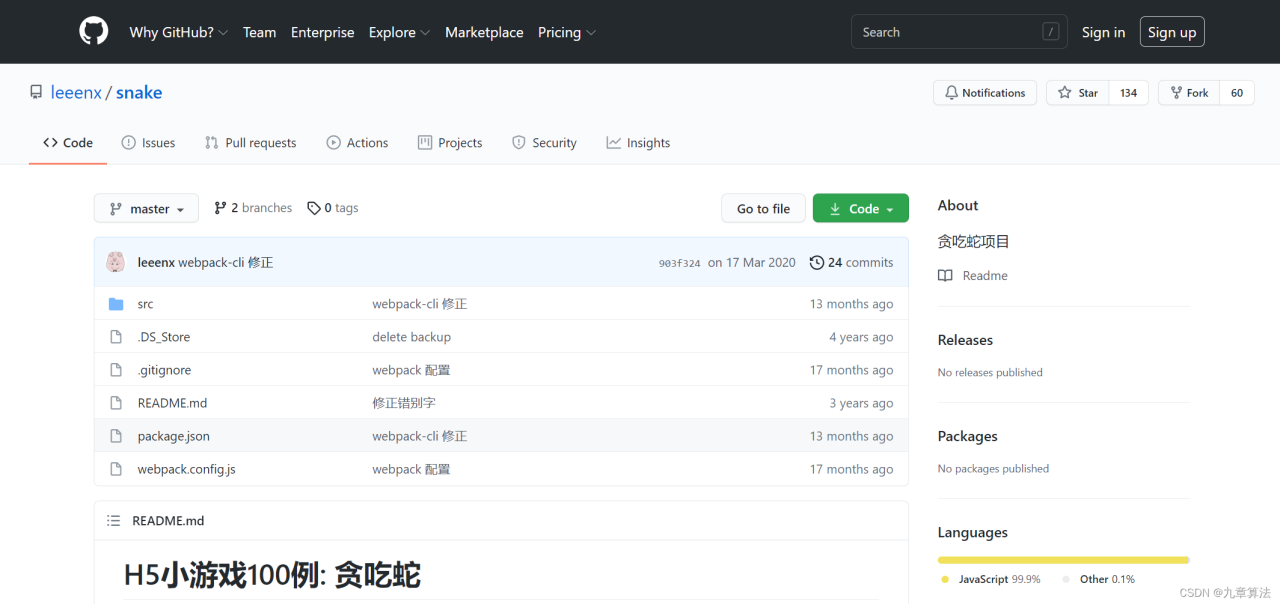Click the src folder icon
The height and width of the screenshot is (604, 1280).
(116, 304)
